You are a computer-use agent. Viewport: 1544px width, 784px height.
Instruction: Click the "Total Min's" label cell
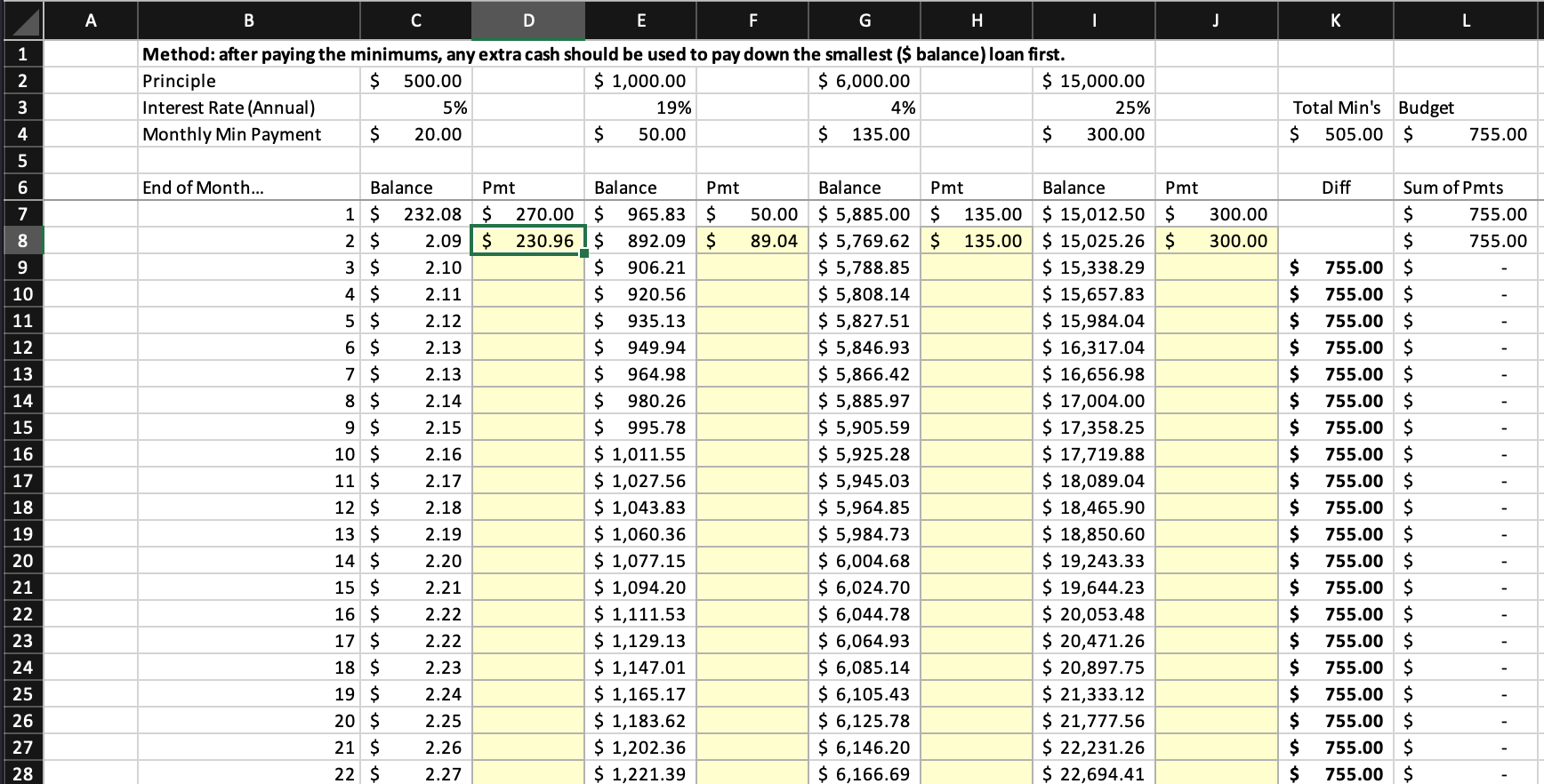1336,108
